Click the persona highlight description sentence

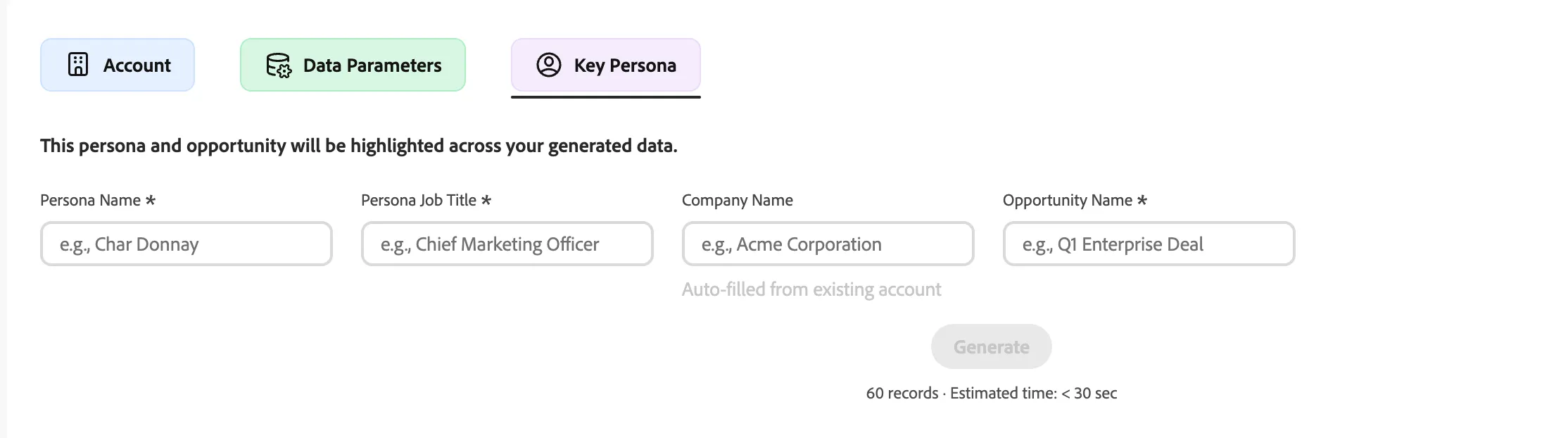pos(359,146)
